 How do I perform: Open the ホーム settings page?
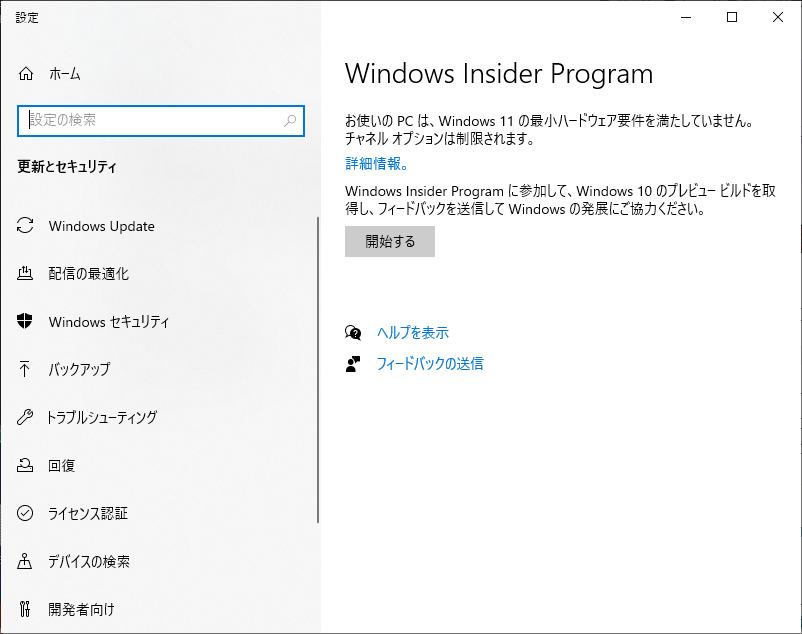point(65,74)
